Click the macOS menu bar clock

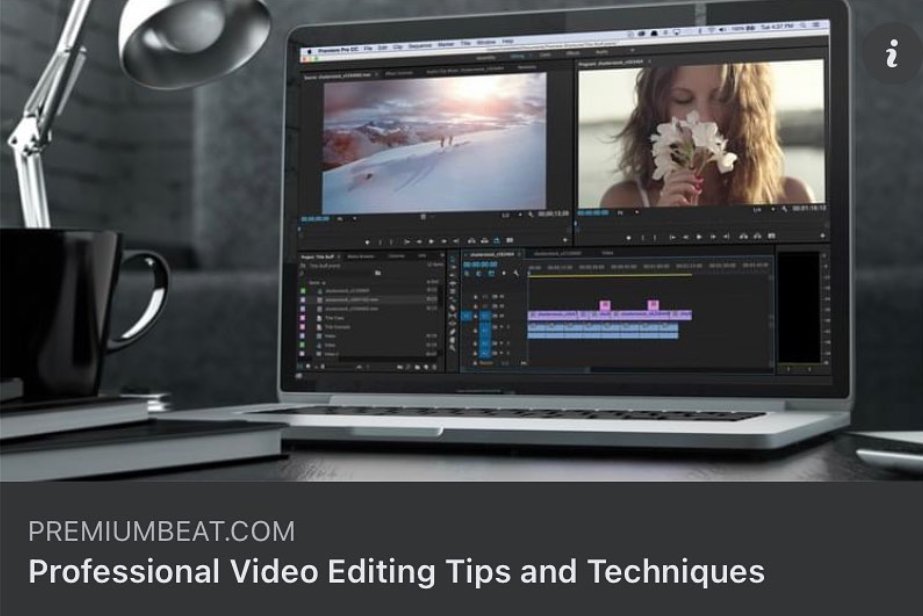click(776, 27)
